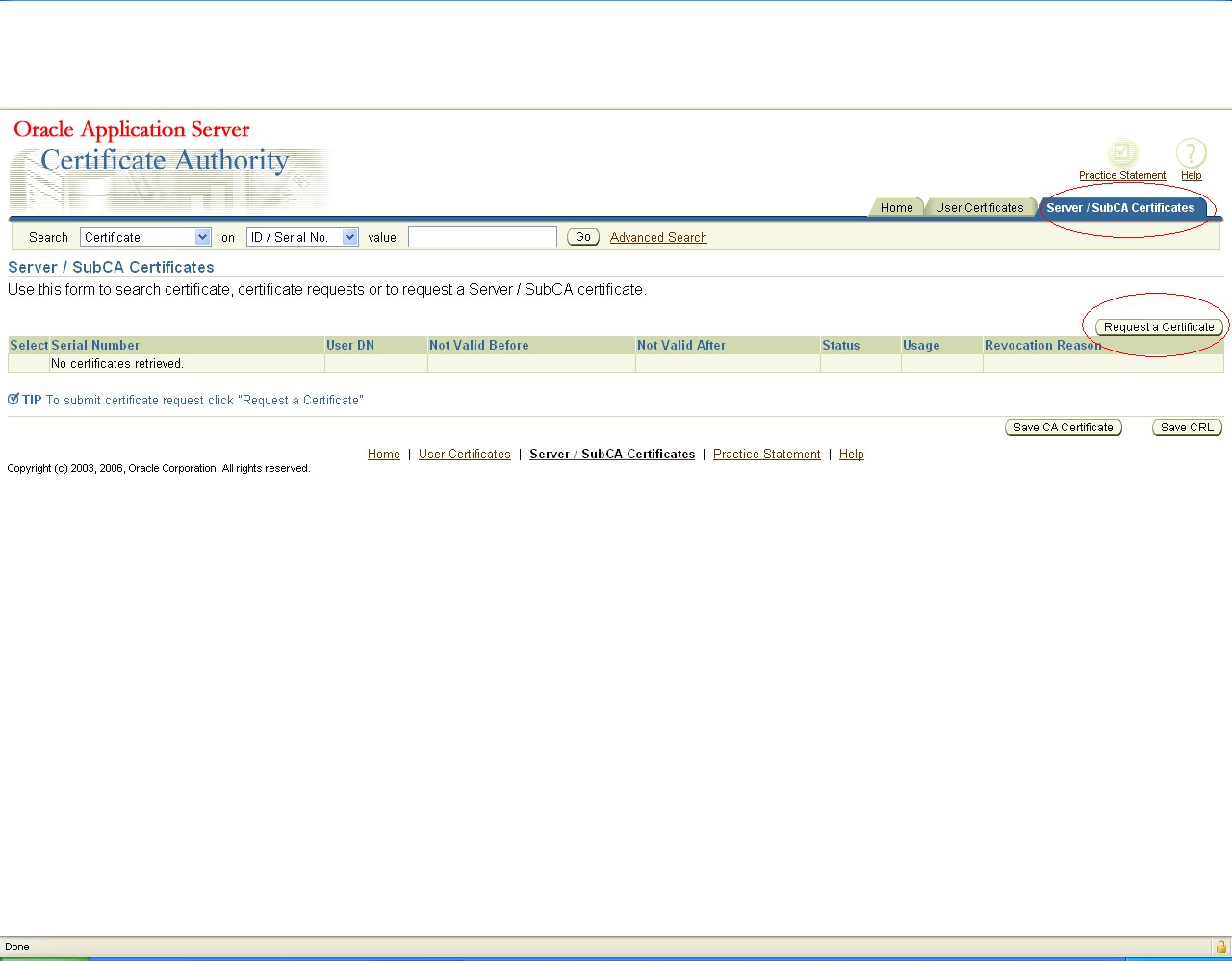The width and height of the screenshot is (1232, 961).
Task: Click the Select column header
Action: tap(29, 345)
